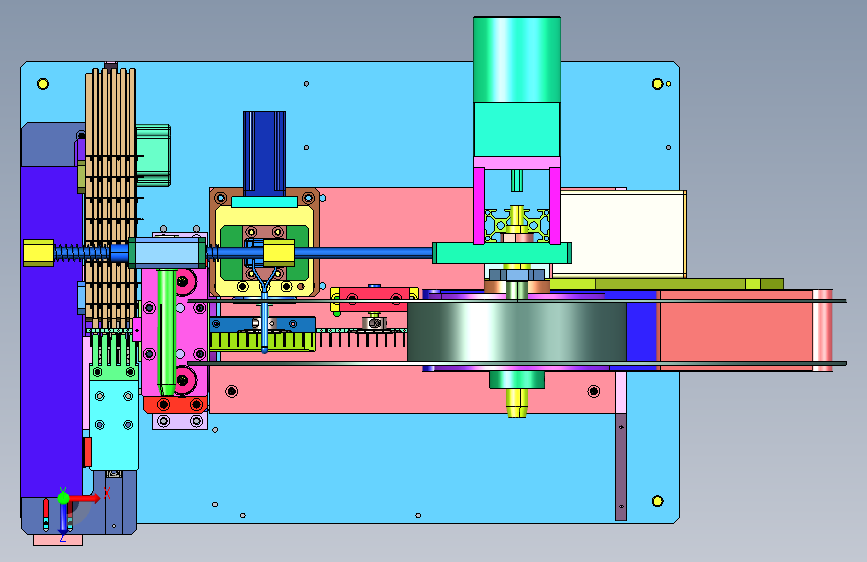Image resolution: width=867 pixels, height=562 pixels.
Task: Select the red clamp below the magenta bracket
Action: [175, 404]
